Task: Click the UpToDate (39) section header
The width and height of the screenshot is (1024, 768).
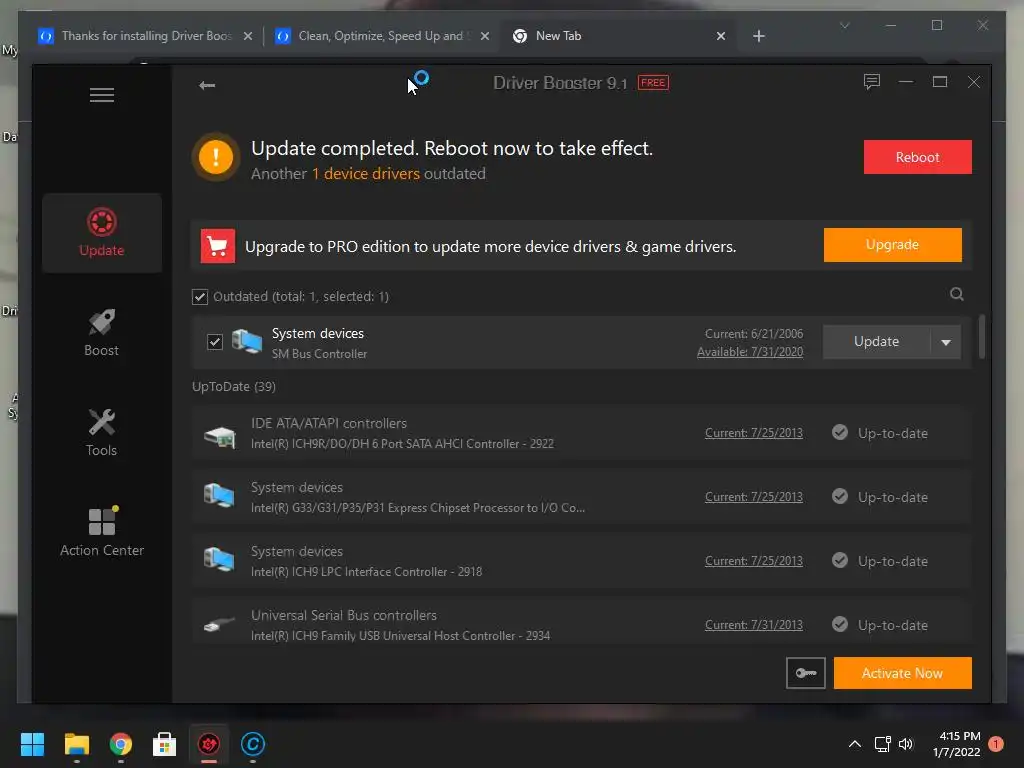Action: tap(234, 387)
